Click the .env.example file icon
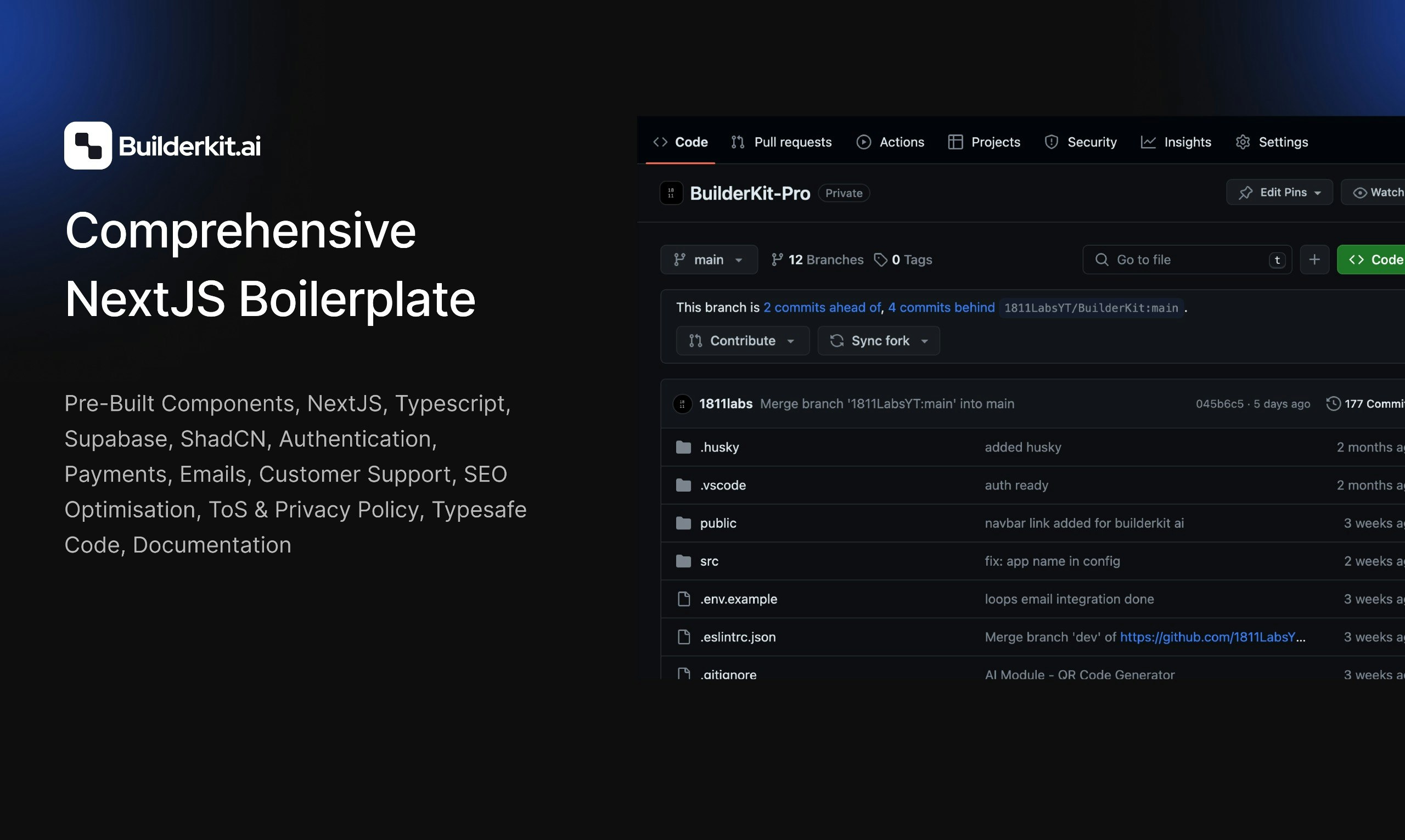The height and width of the screenshot is (840, 1405). pos(683,599)
